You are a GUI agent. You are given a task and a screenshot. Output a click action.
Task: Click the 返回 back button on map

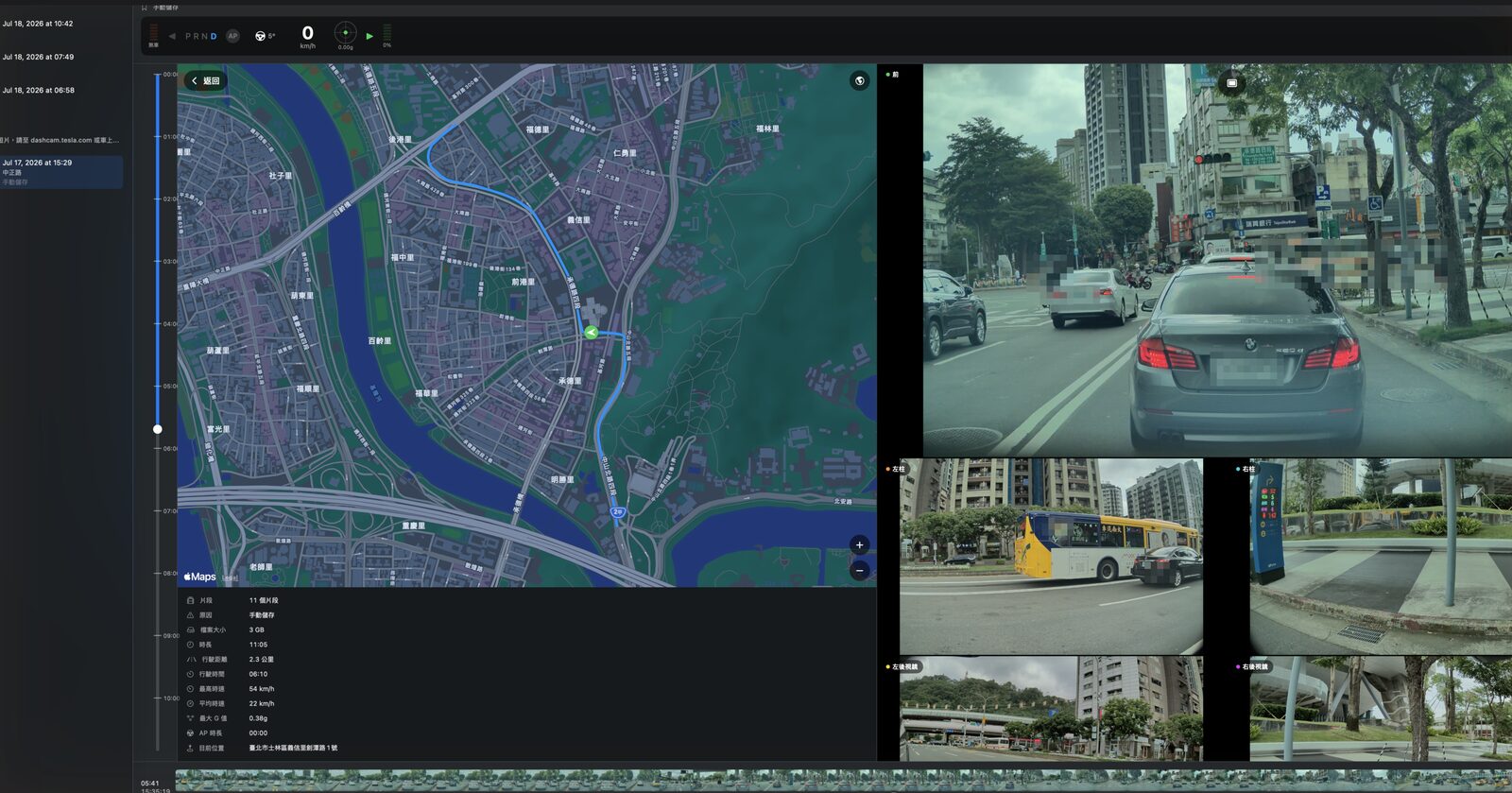[x=206, y=81]
